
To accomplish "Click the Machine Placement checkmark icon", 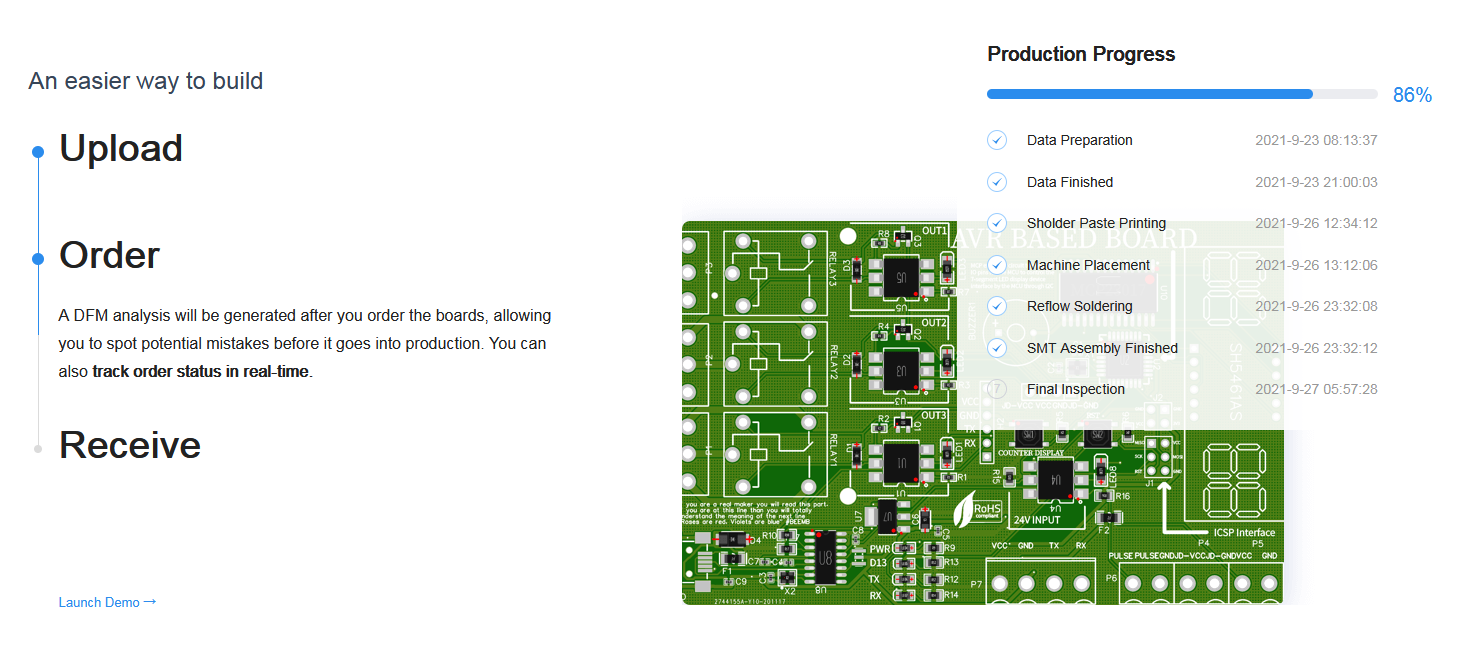I will [x=997, y=265].
